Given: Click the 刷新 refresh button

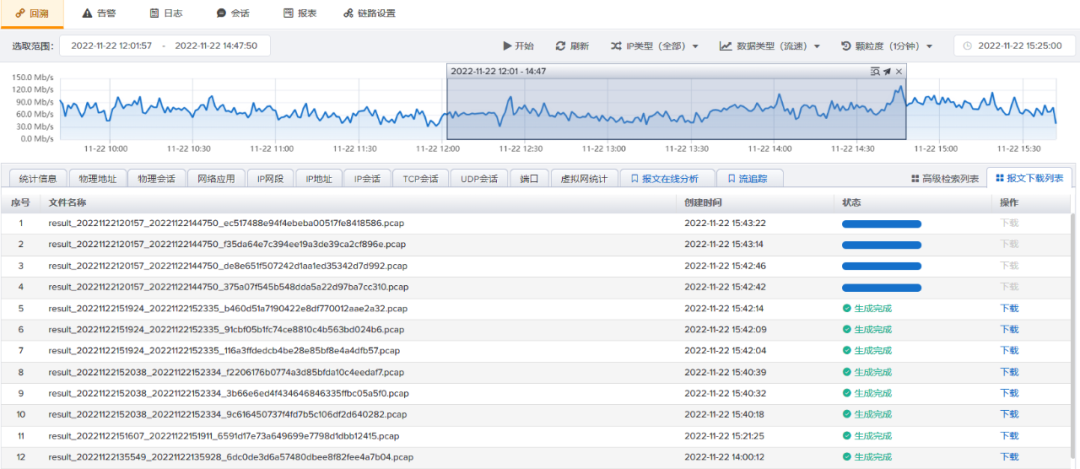Looking at the screenshot, I should (x=572, y=46).
